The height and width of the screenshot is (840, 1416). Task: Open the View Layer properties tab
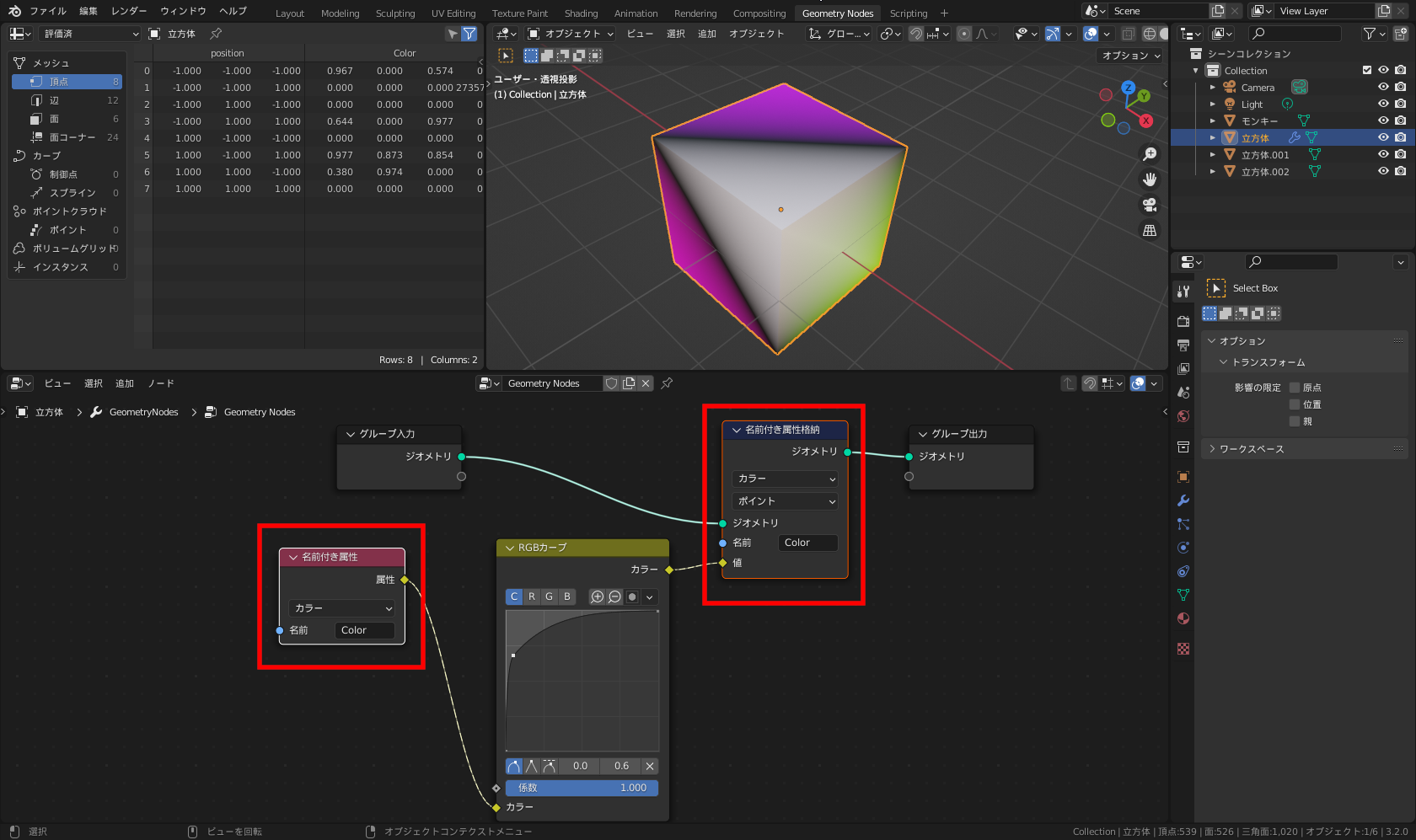pyautogui.click(x=1183, y=369)
